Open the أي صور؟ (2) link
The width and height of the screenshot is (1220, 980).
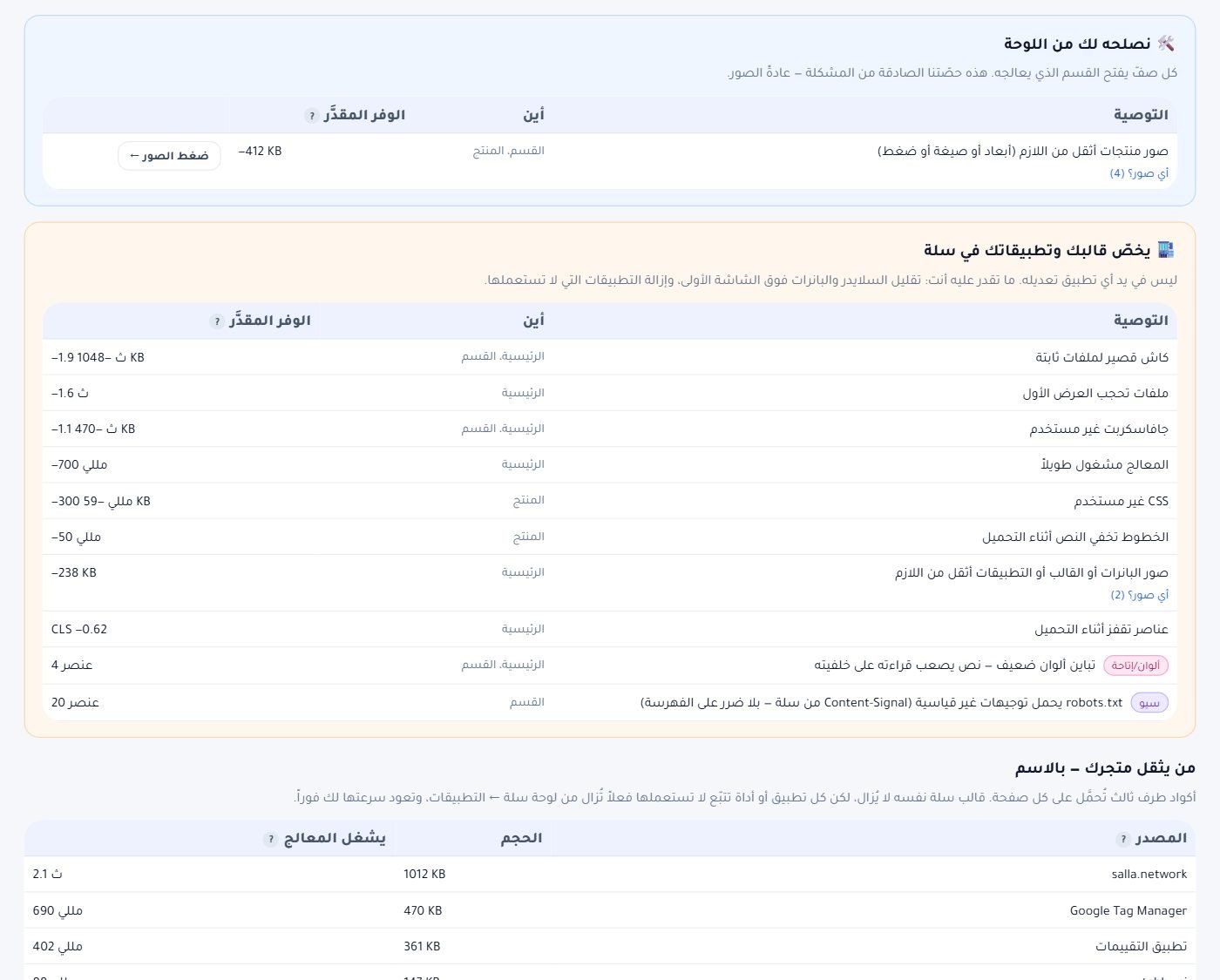pos(1139,595)
